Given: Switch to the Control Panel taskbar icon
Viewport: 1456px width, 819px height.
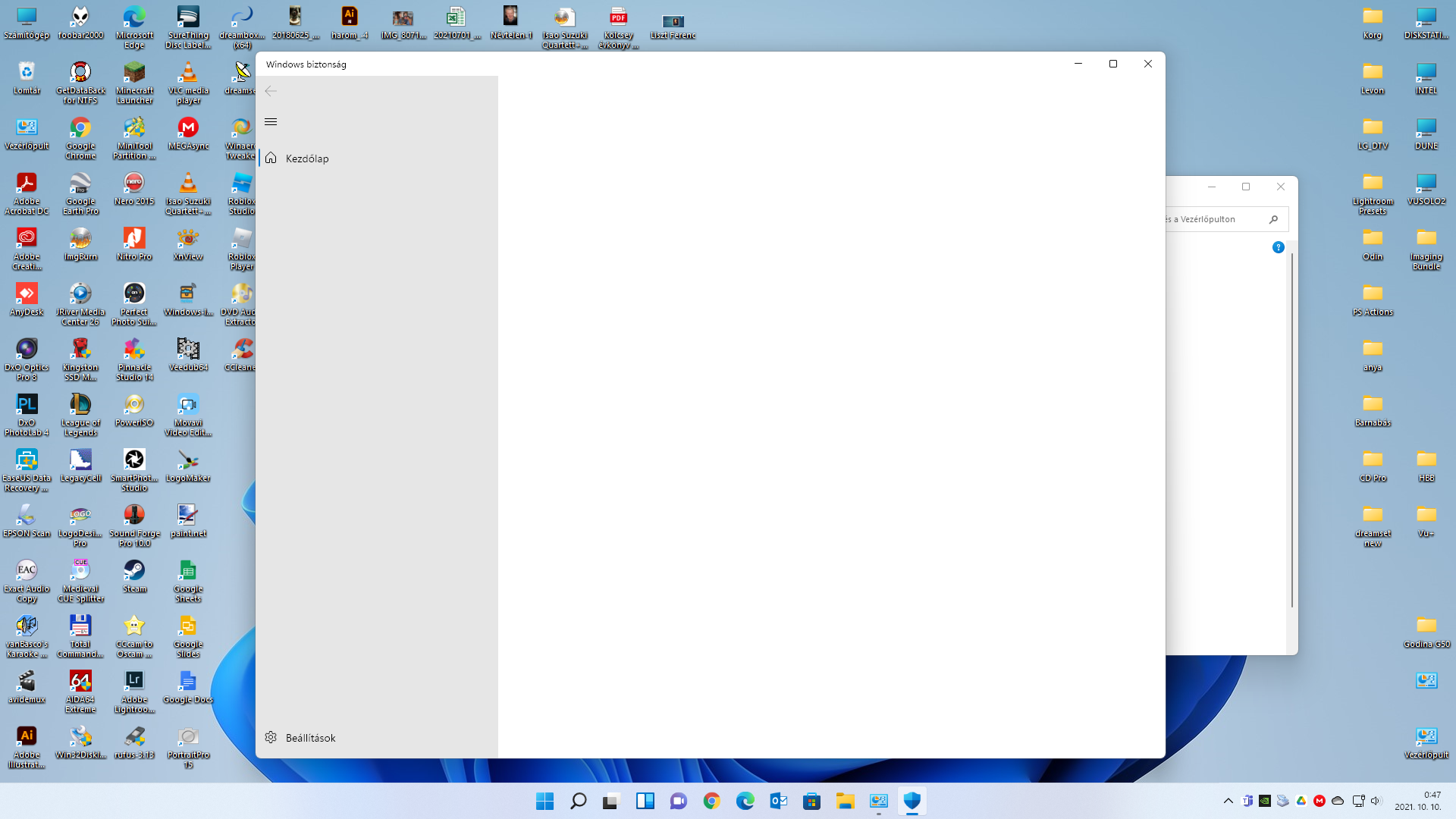Looking at the screenshot, I should pyautogui.click(x=878, y=801).
